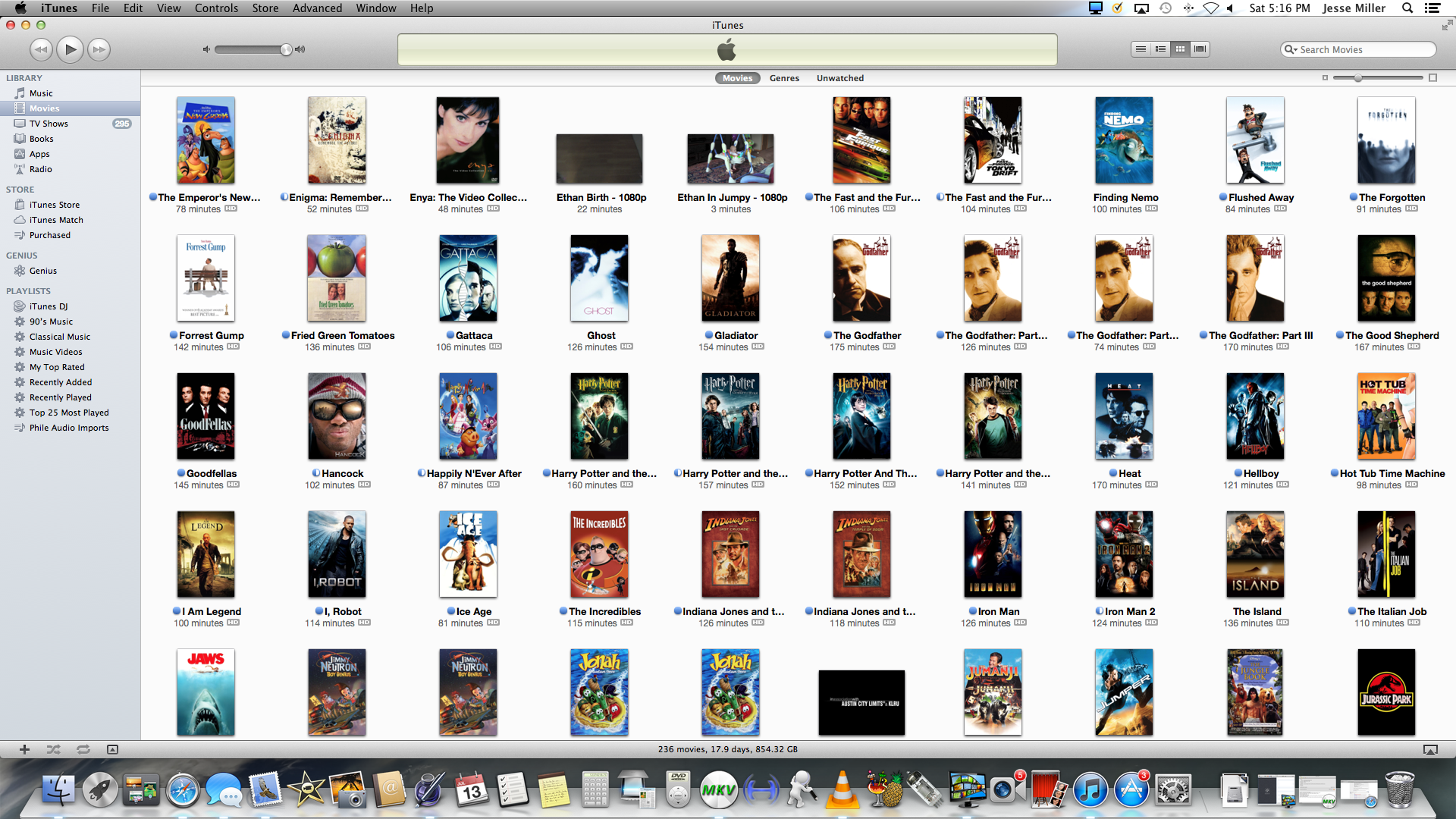Select the Jaws movie poster

206,692
